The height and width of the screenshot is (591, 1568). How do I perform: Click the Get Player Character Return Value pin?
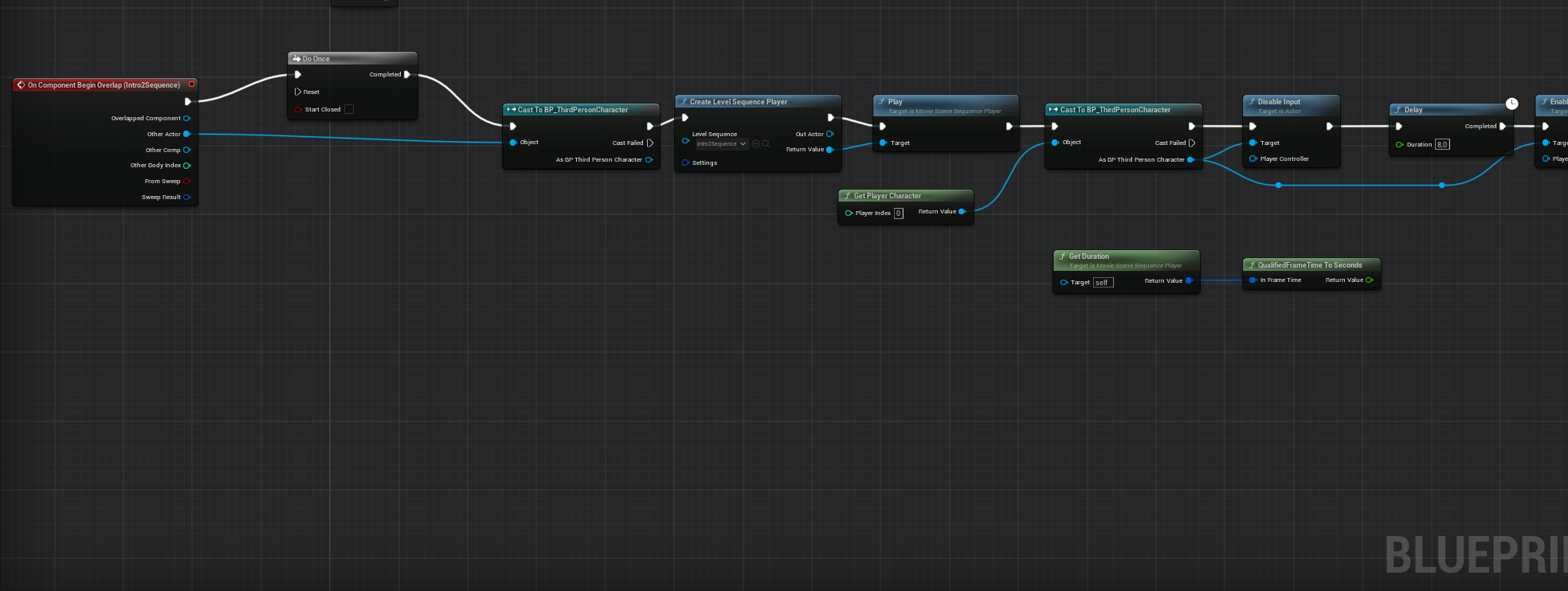(x=962, y=212)
